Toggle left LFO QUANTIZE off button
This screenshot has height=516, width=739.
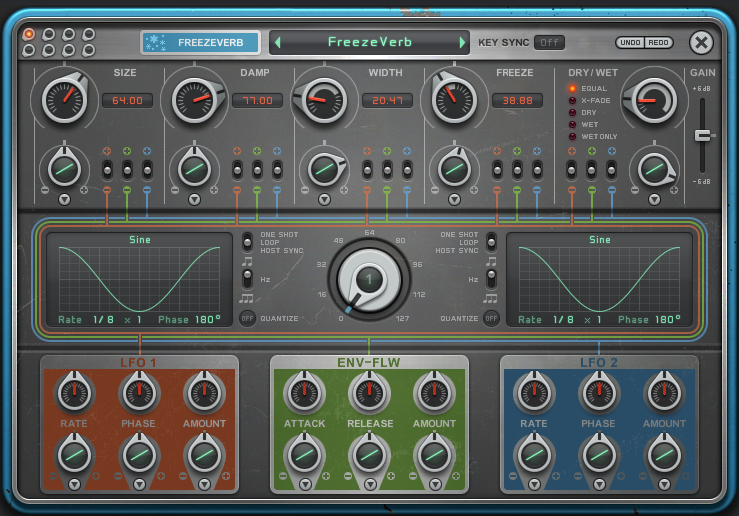click(247, 318)
